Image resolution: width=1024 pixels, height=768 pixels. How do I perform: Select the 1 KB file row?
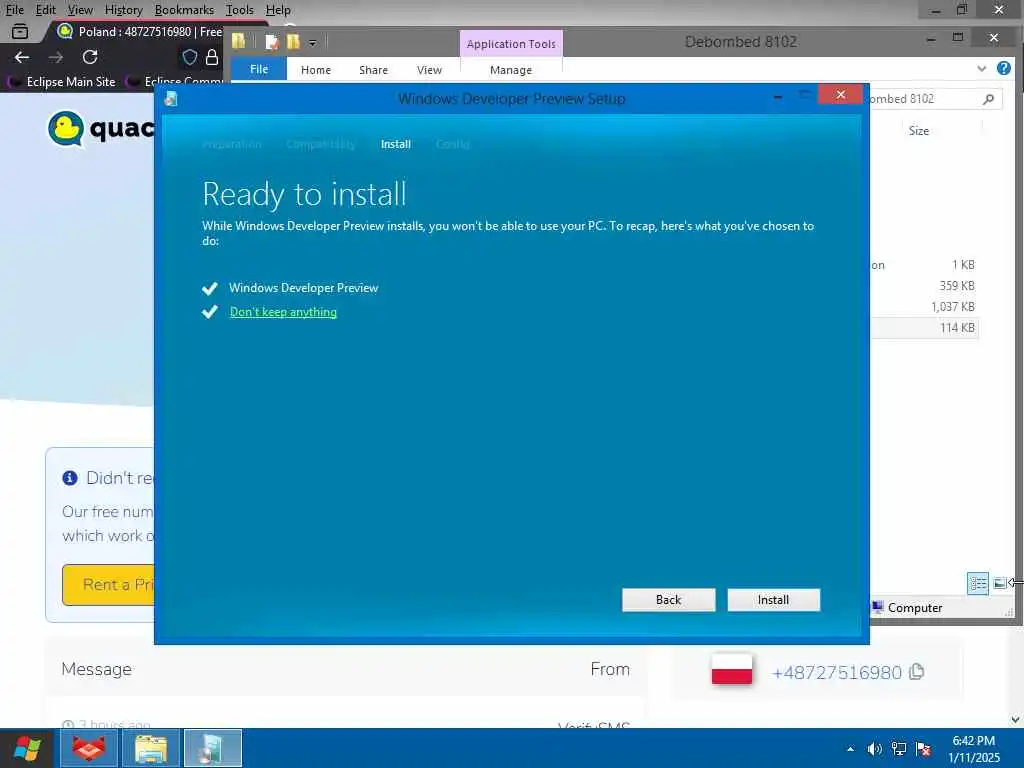(x=924, y=264)
